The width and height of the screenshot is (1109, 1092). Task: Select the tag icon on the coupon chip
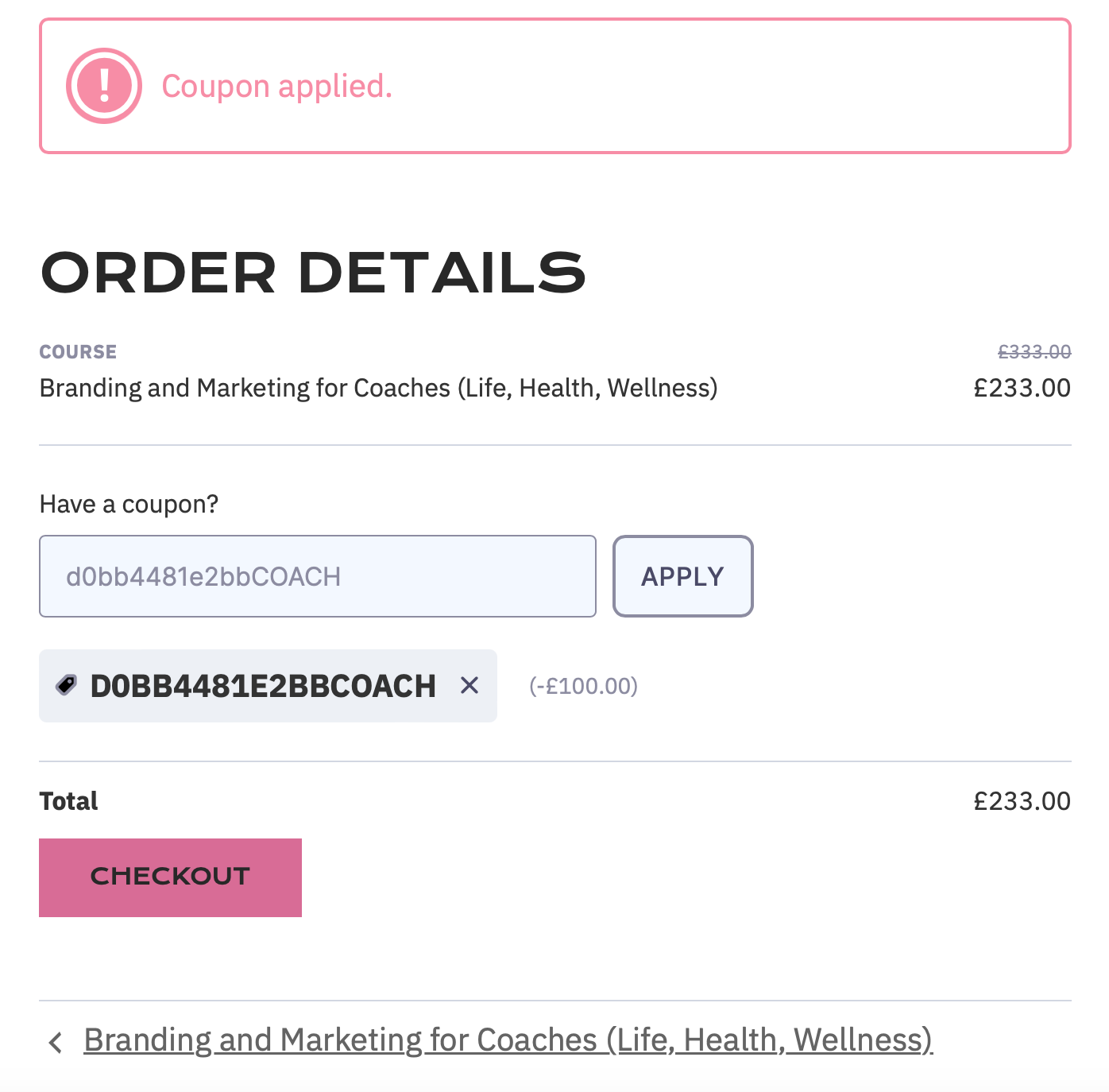point(67,685)
